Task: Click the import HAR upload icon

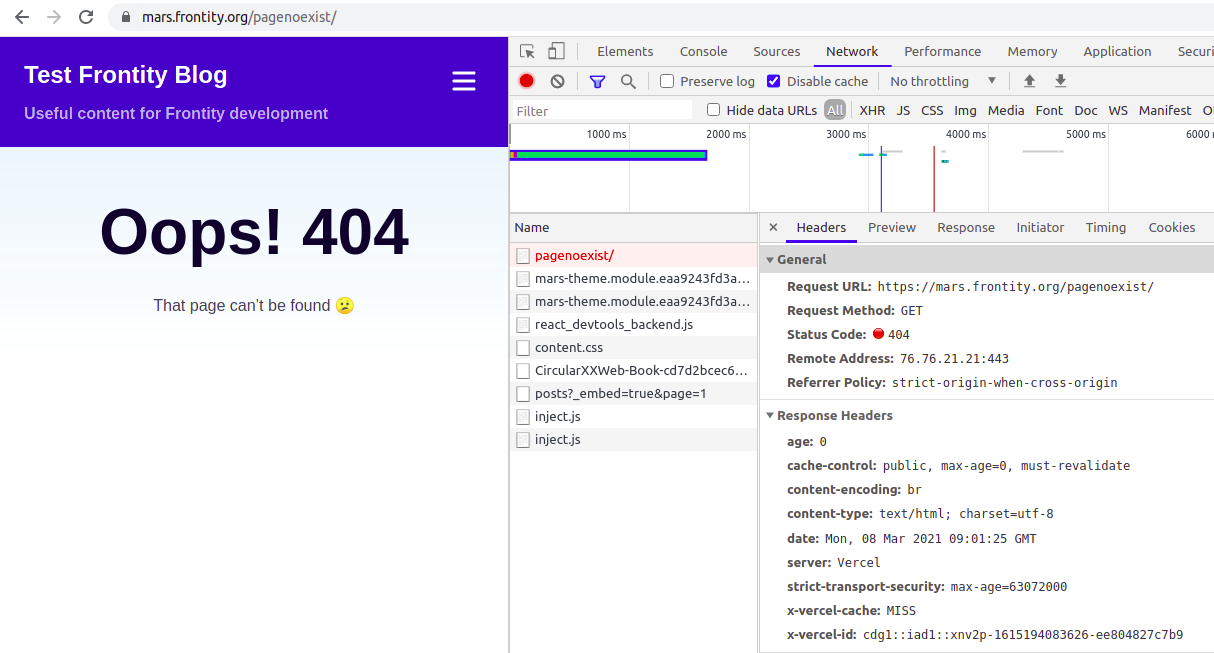Action: (1029, 81)
